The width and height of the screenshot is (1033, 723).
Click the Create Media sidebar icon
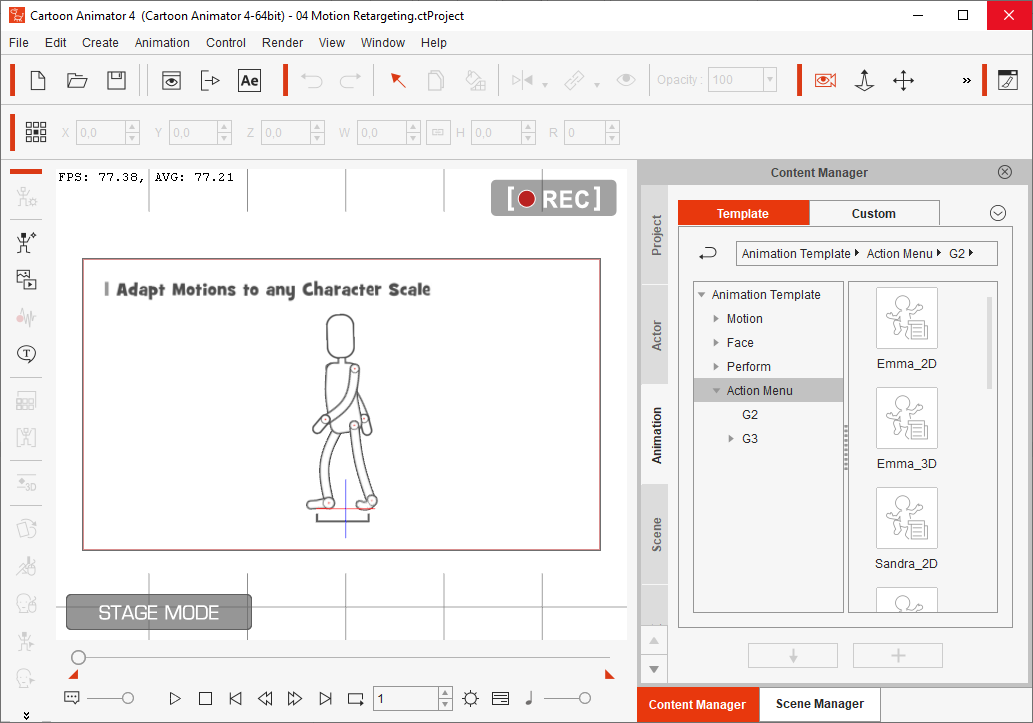[x=26, y=280]
